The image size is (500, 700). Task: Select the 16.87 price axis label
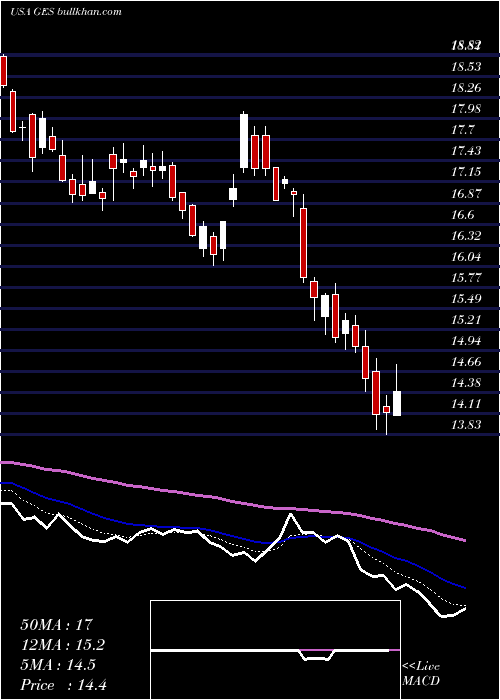pyautogui.click(x=467, y=193)
